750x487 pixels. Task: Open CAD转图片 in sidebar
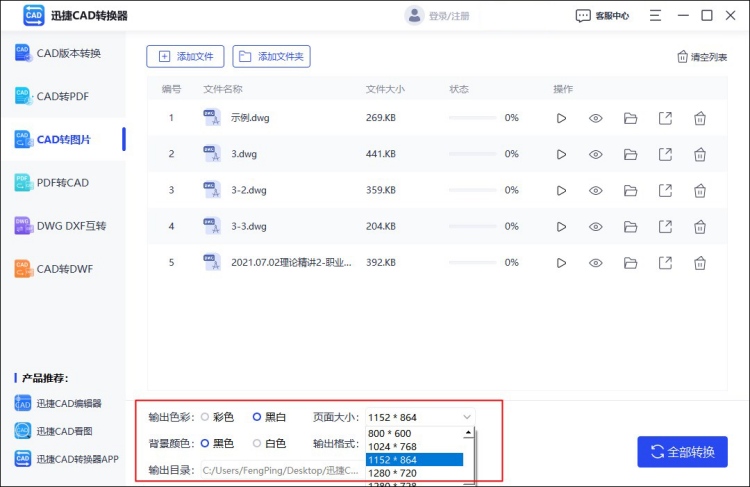63,139
